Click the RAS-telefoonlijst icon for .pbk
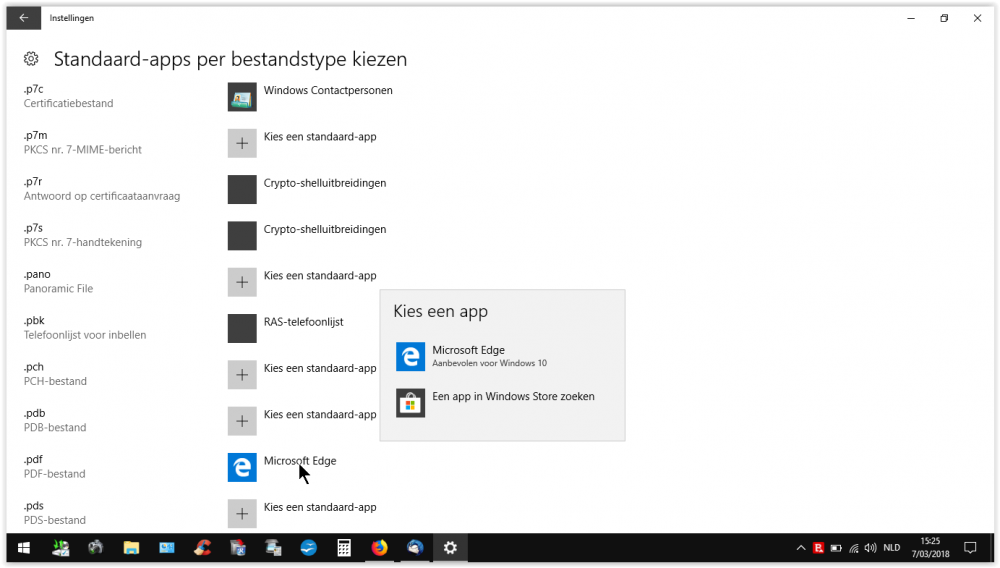This screenshot has width=1000, height=568. coord(242,328)
